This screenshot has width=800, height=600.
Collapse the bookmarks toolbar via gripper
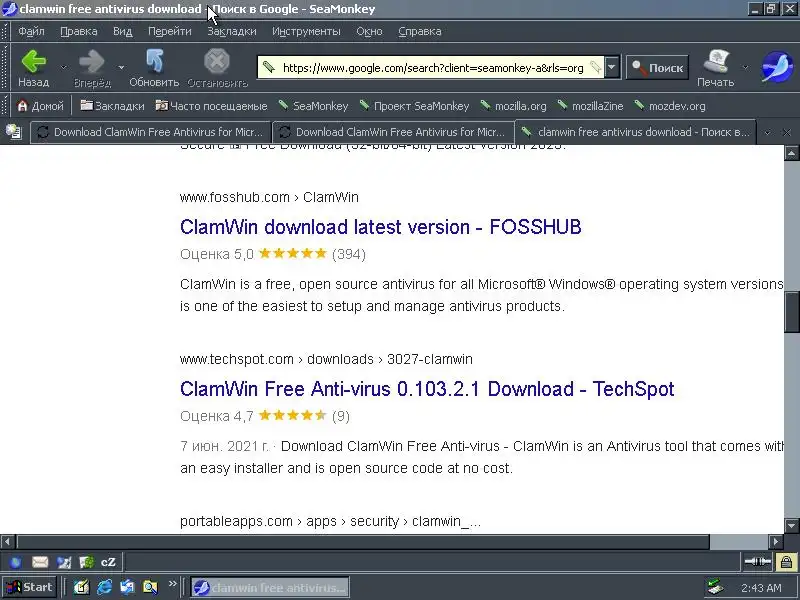click(5, 106)
